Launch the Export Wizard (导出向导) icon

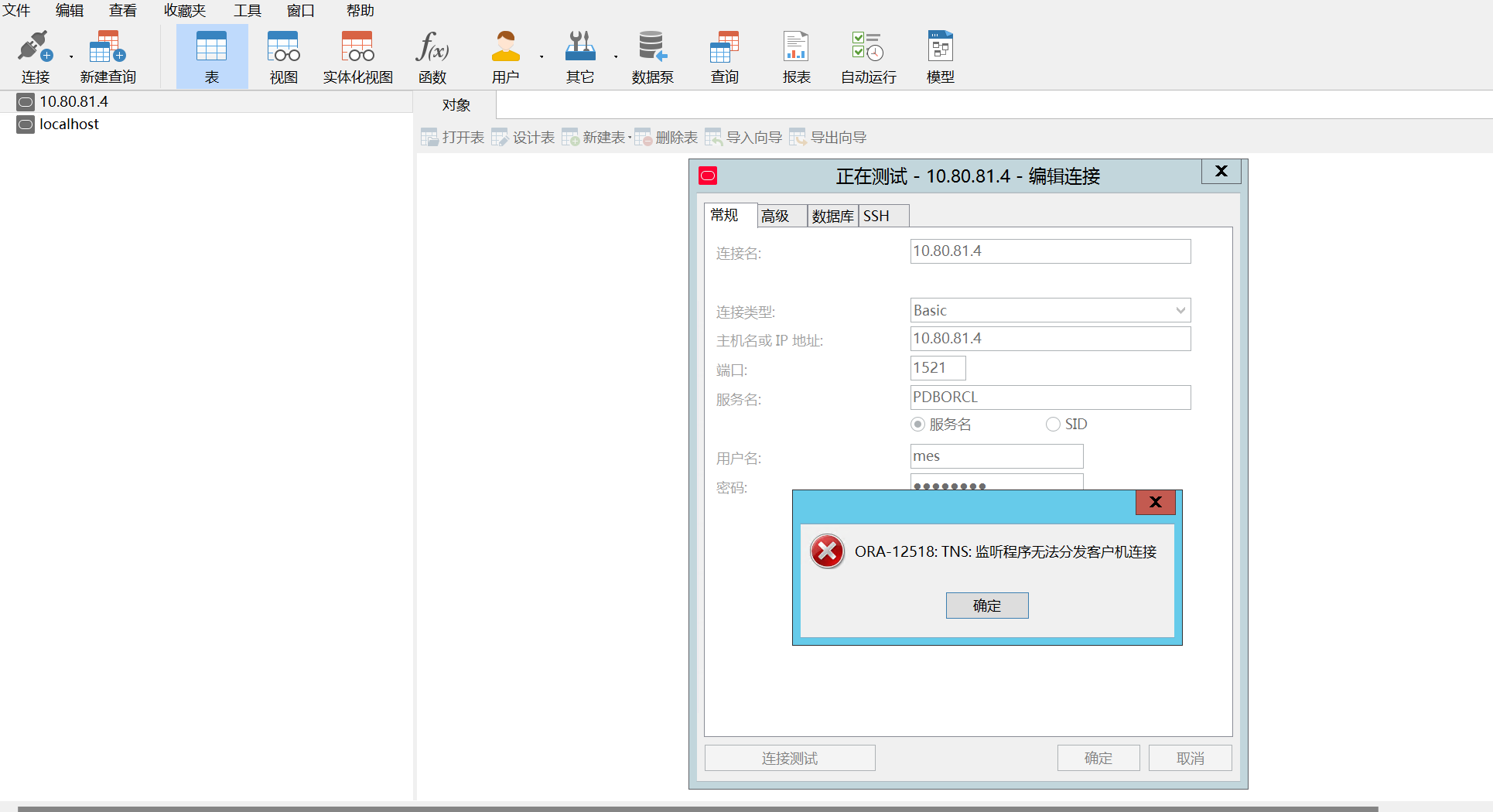[x=798, y=138]
